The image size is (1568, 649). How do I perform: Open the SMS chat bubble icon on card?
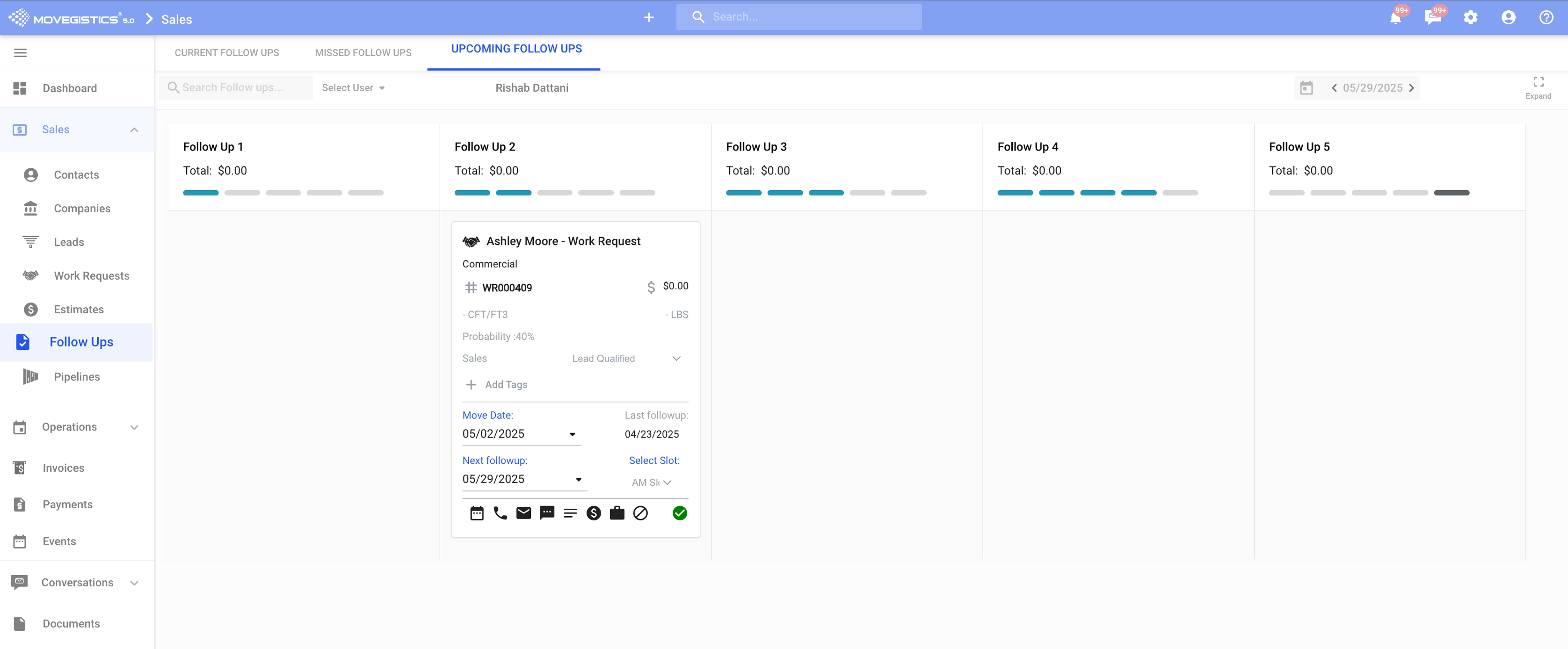pyautogui.click(x=547, y=513)
